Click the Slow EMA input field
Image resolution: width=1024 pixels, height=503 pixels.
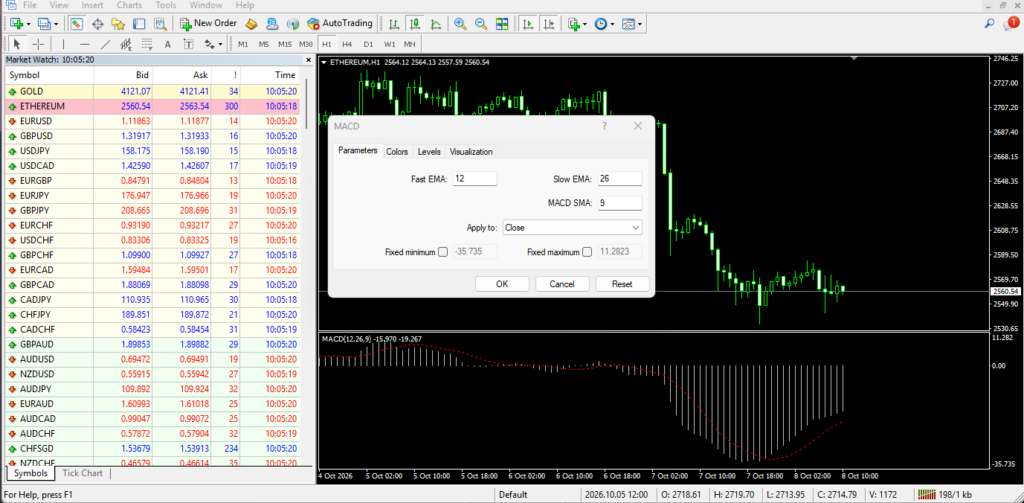click(x=619, y=178)
